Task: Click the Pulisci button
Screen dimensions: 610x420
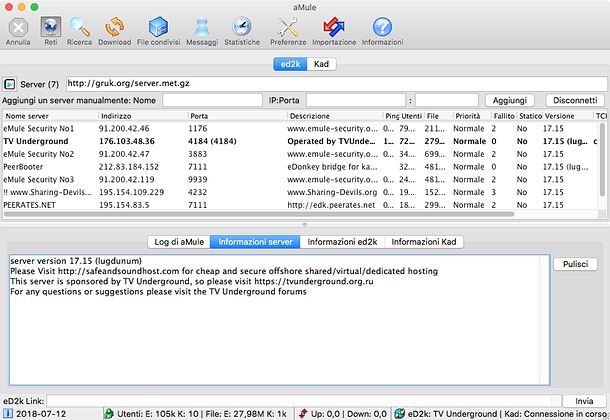Action: (575, 264)
